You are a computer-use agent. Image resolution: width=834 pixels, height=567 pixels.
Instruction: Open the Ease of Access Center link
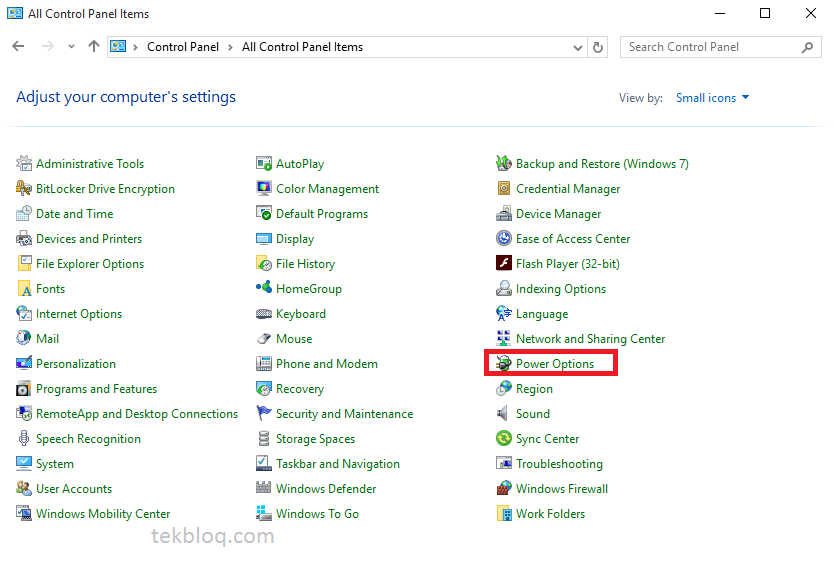[573, 239]
